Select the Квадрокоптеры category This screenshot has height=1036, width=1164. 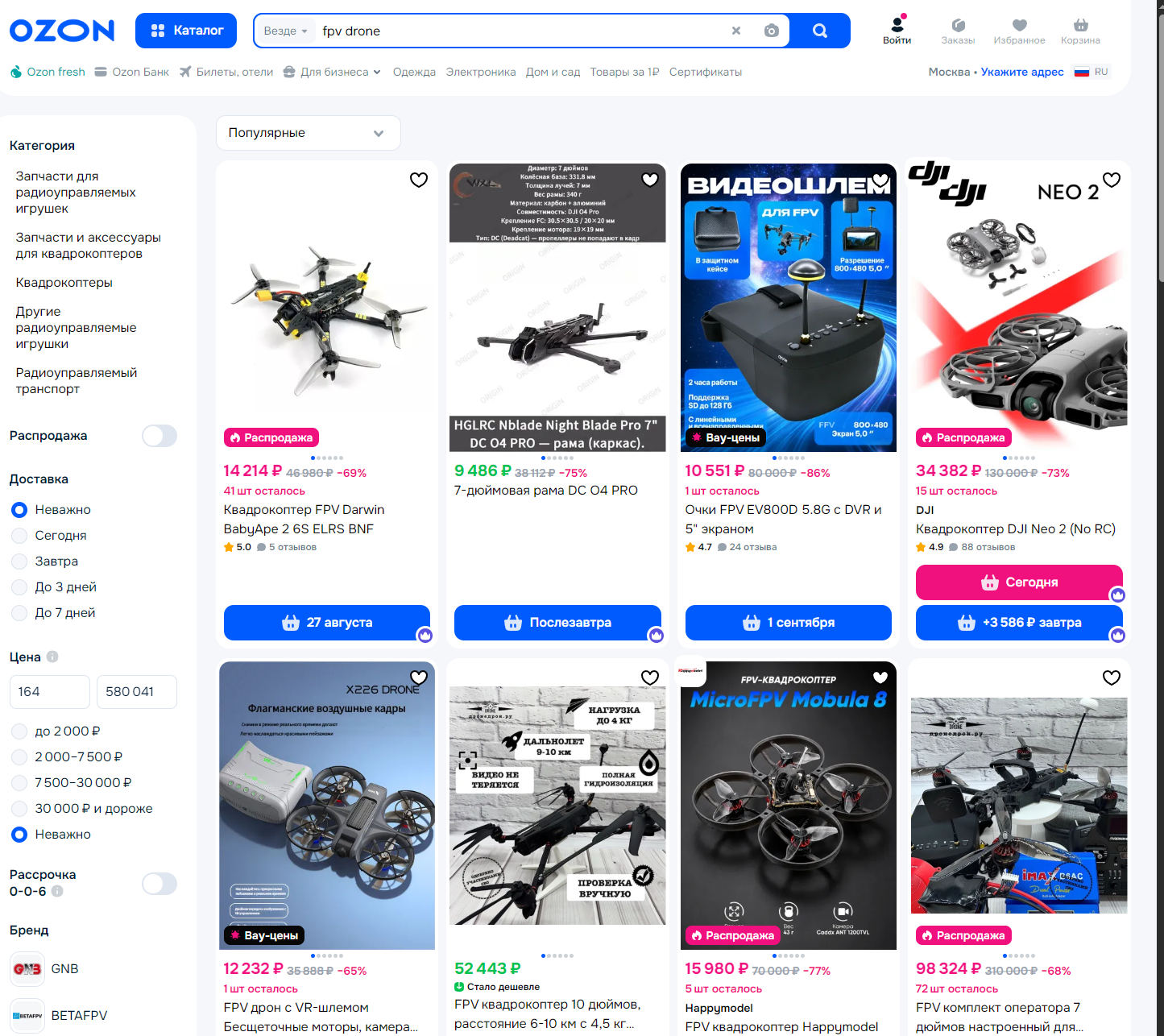click(64, 283)
